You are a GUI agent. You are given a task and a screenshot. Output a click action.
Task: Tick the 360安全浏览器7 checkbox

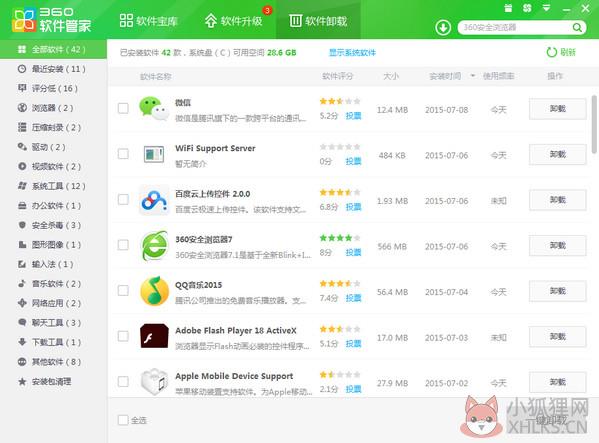click(123, 245)
